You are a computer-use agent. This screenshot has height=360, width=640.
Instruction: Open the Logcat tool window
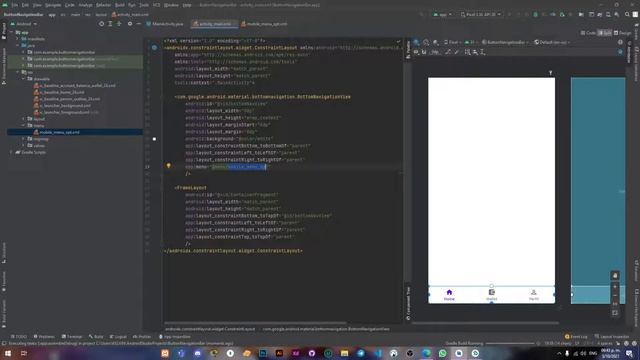pyautogui.click(x=118, y=337)
